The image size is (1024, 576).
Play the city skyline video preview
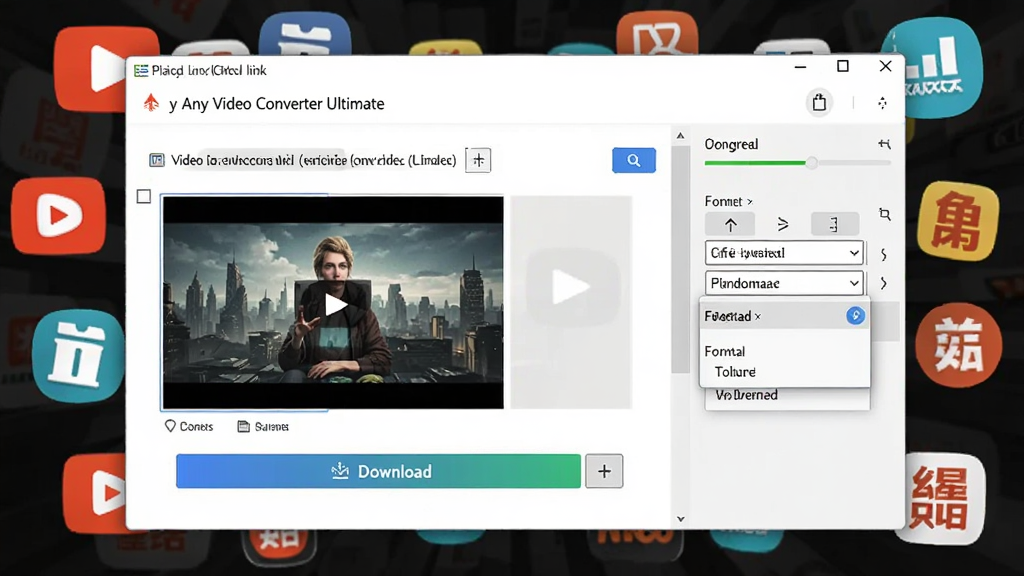[334, 303]
